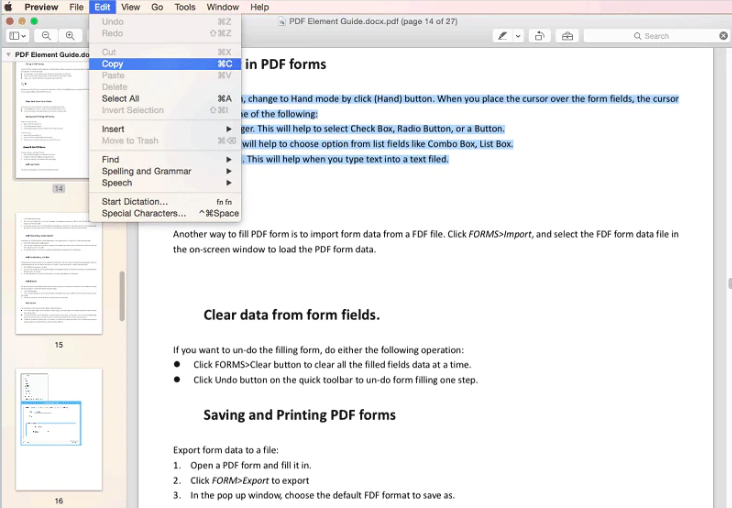Expand the Insert submenu
The height and width of the screenshot is (508, 732).
pyautogui.click(x=165, y=129)
